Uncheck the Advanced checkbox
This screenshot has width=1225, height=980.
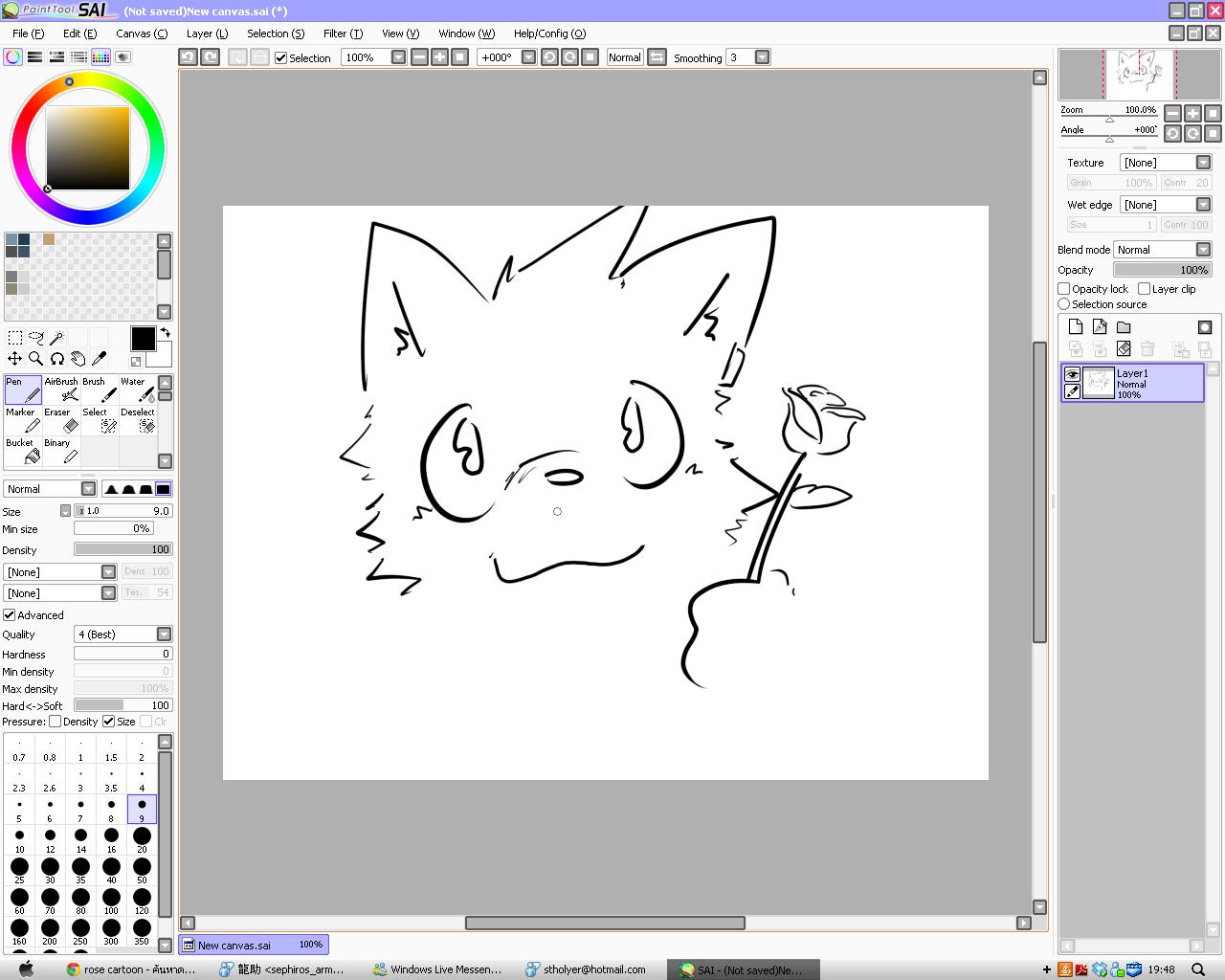(x=10, y=615)
